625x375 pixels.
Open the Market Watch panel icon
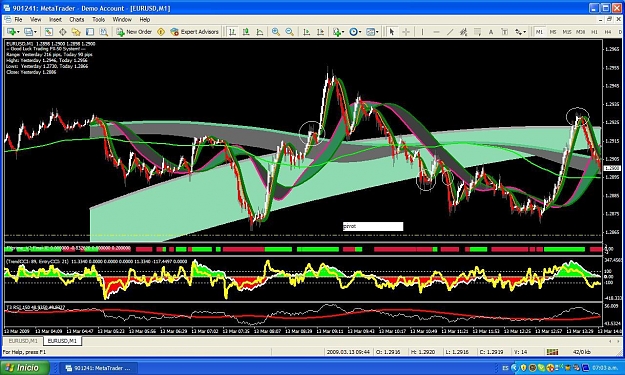click(x=49, y=32)
